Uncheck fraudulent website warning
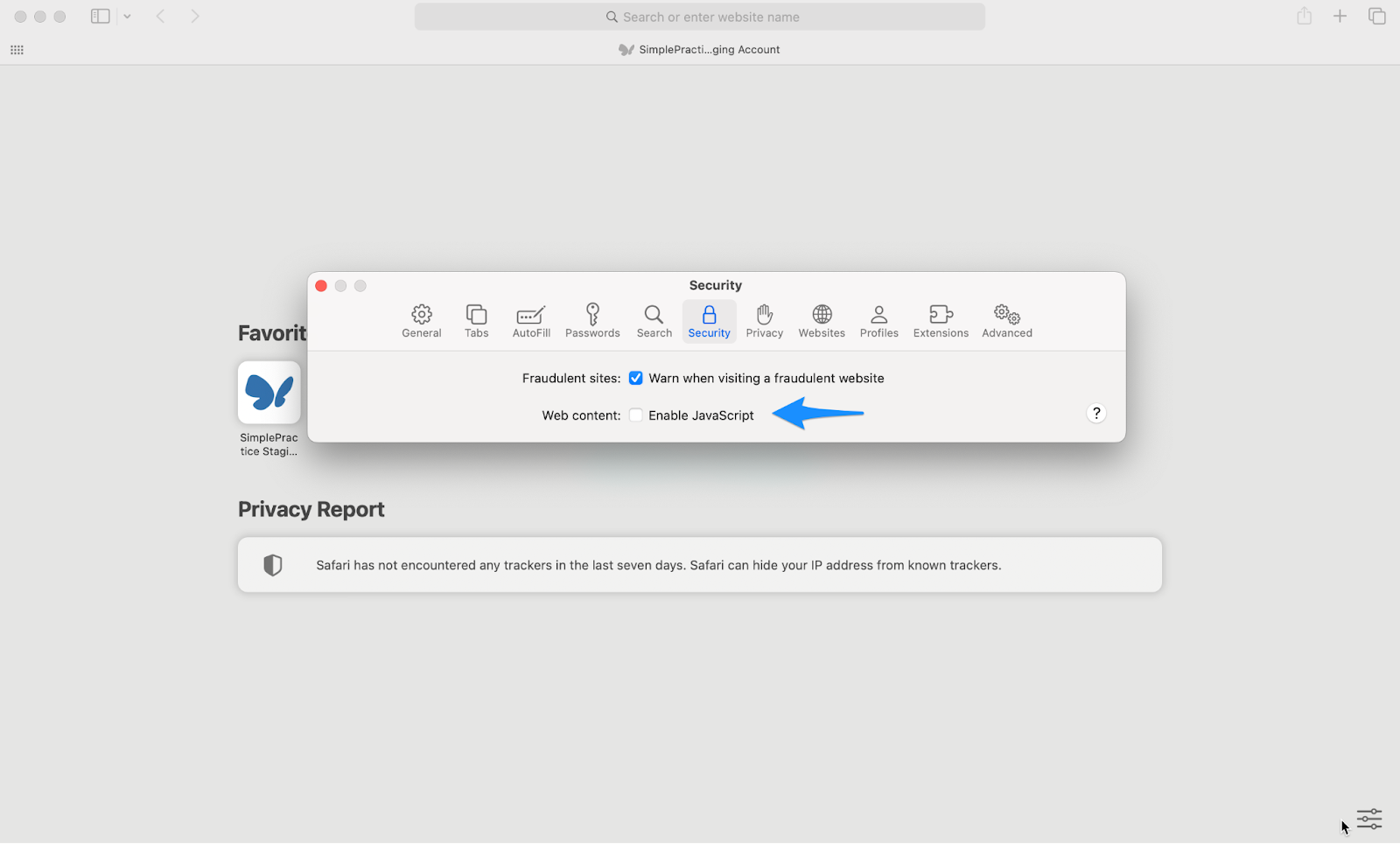The image size is (1400, 844). tap(635, 378)
